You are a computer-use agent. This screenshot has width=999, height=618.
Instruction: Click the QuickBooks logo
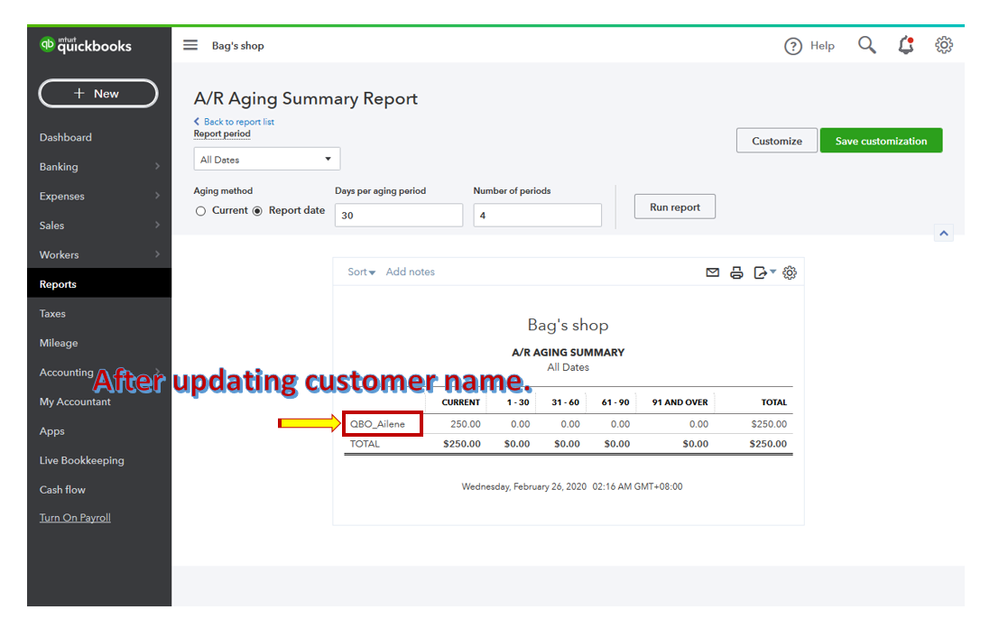coord(85,45)
